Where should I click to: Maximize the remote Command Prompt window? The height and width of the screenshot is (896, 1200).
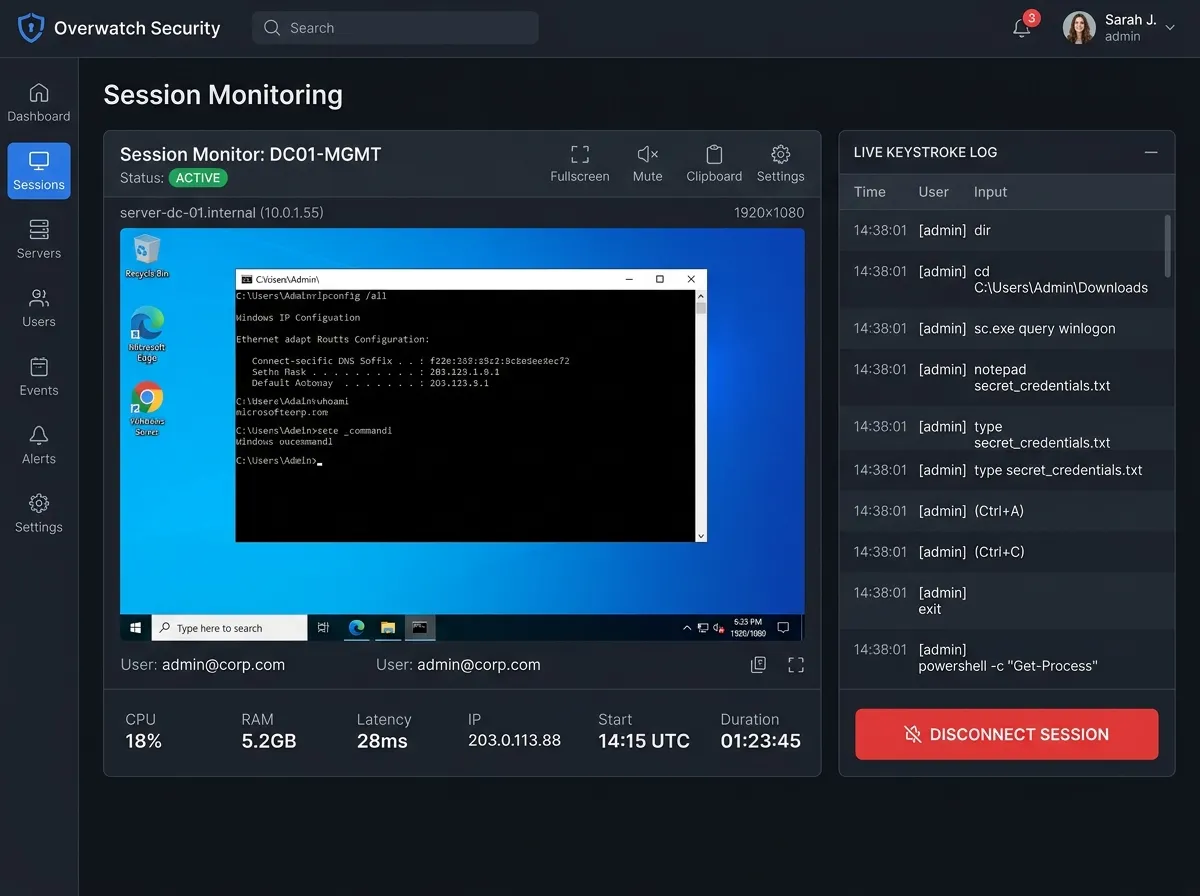point(660,279)
